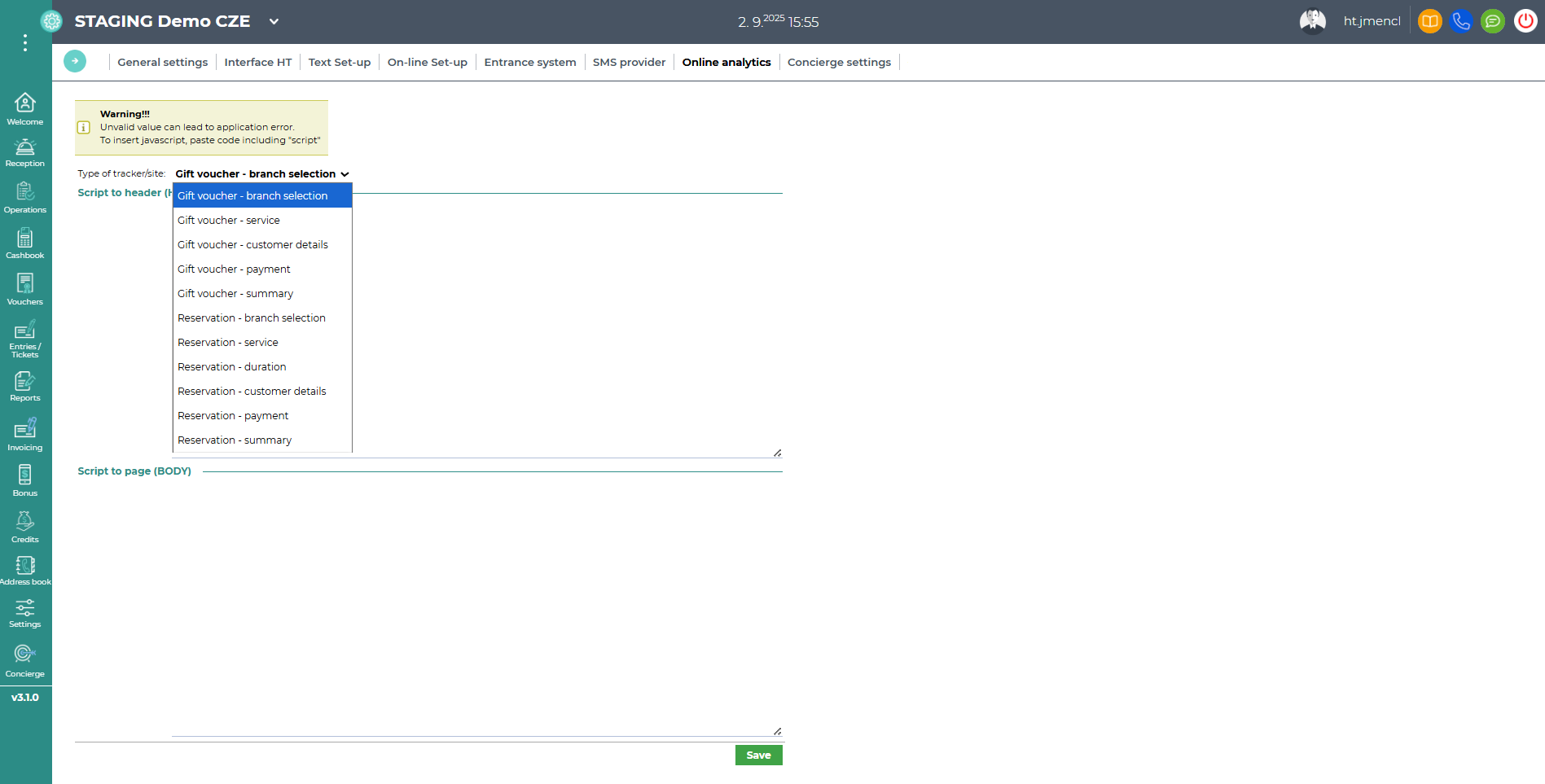Switch to Interface HT tab
1545x784 pixels.
pos(258,62)
